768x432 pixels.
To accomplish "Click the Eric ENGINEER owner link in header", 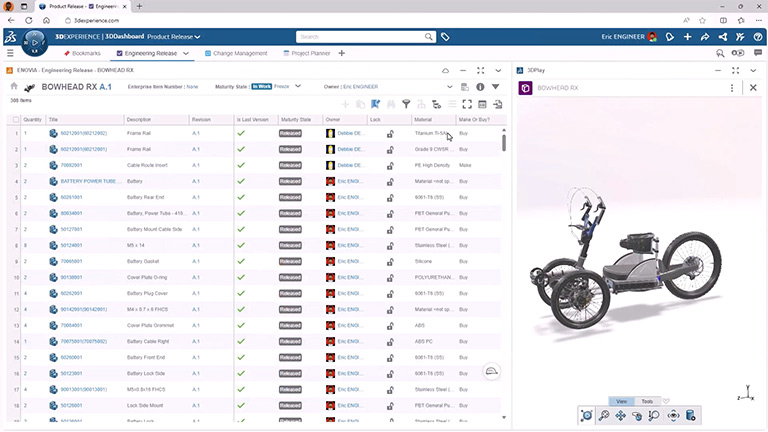I will click(360, 87).
